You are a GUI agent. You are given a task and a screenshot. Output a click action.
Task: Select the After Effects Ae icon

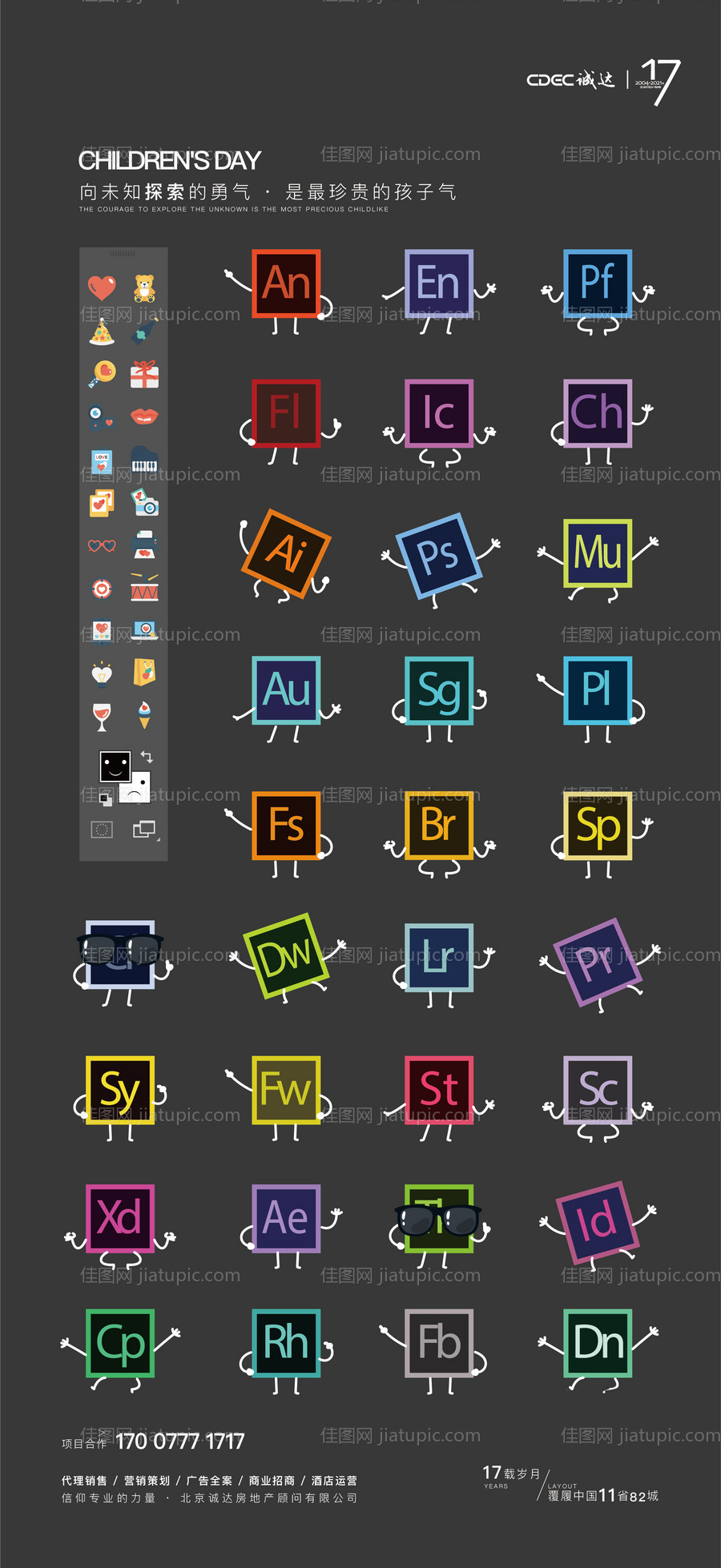click(286, 1218)
